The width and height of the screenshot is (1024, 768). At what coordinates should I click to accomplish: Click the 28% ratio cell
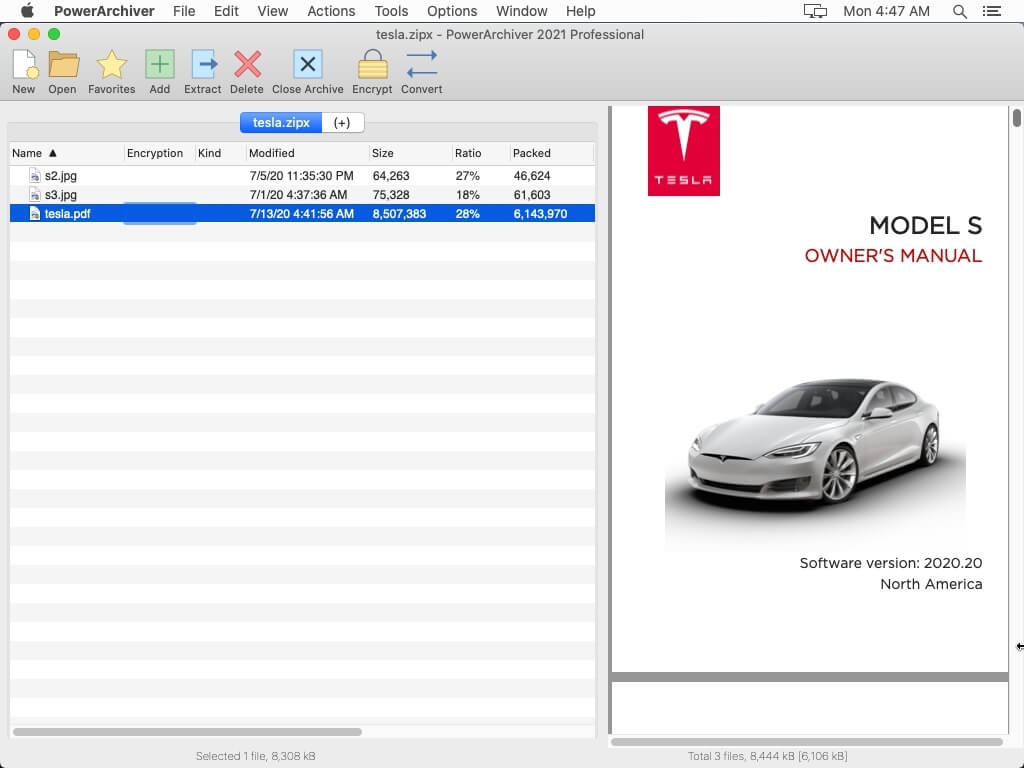pos(468,214)
